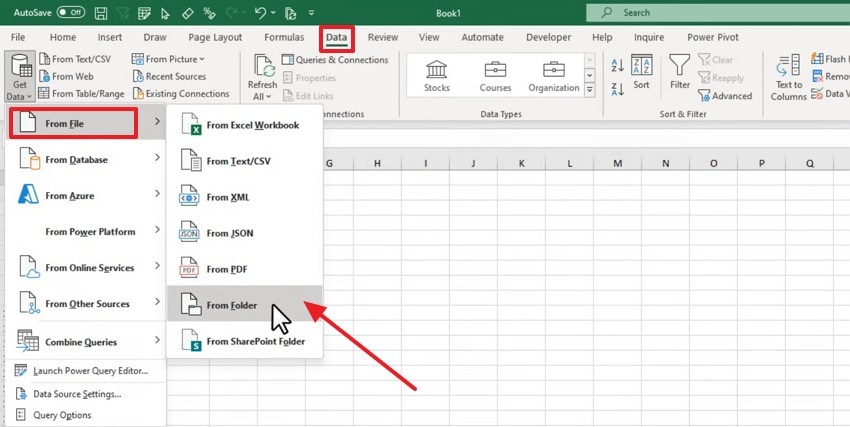The image size is (850, 427).
Task: Choose From JSON
Action: pos(244,233)
